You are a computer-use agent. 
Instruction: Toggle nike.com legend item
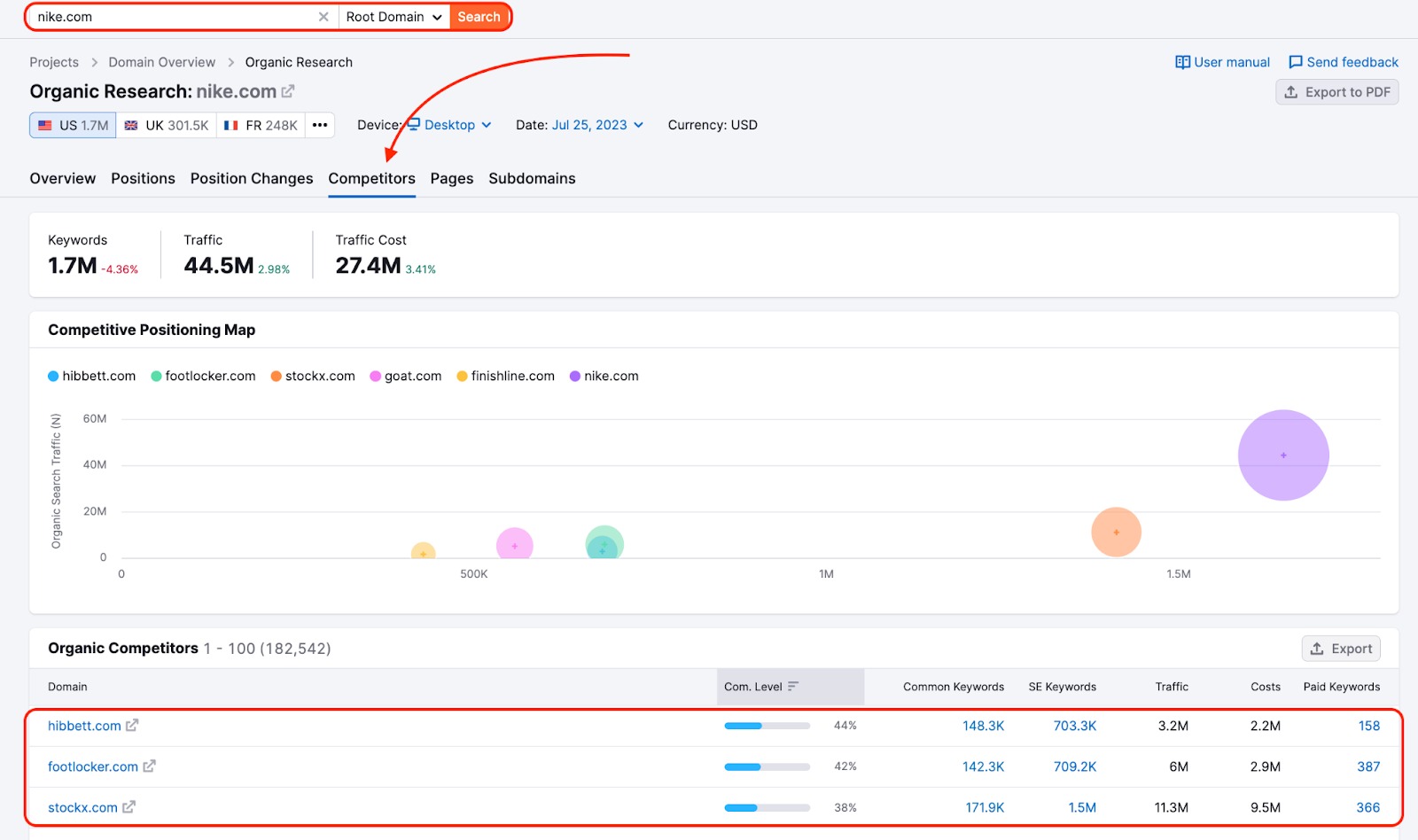point(604,376)
